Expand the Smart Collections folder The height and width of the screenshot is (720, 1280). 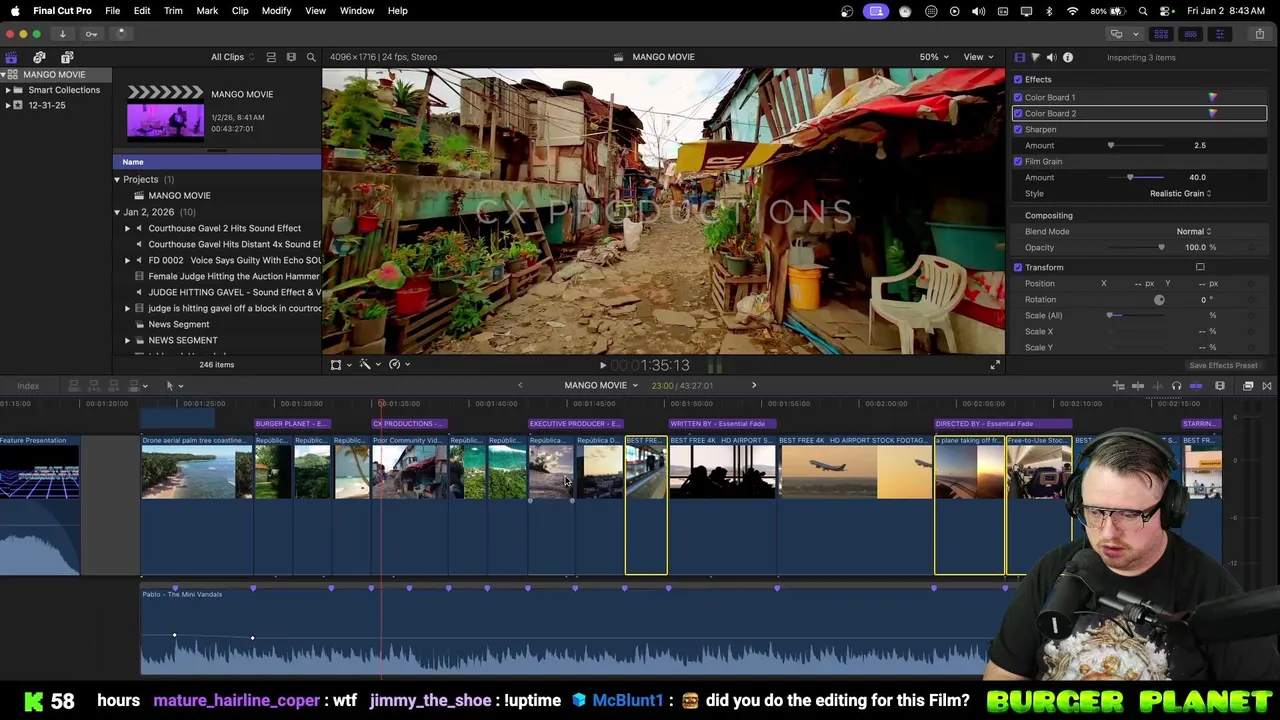8,90
